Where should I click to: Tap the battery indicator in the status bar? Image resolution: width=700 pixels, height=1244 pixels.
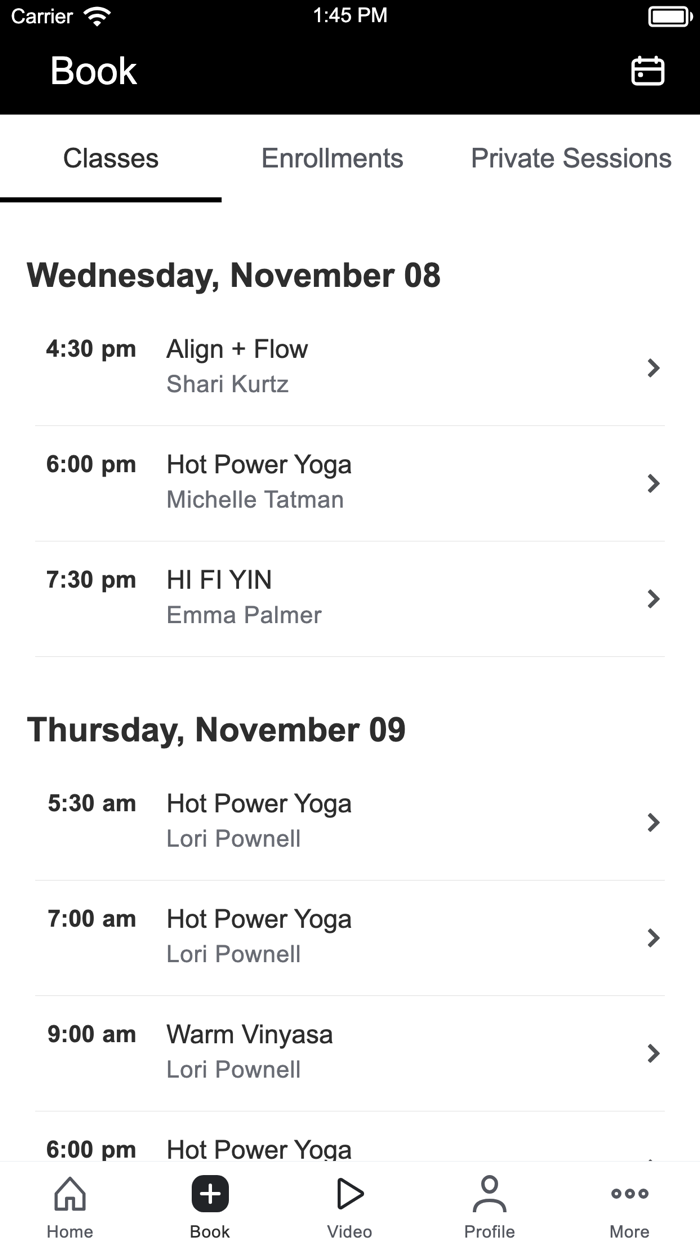point(669,15)
